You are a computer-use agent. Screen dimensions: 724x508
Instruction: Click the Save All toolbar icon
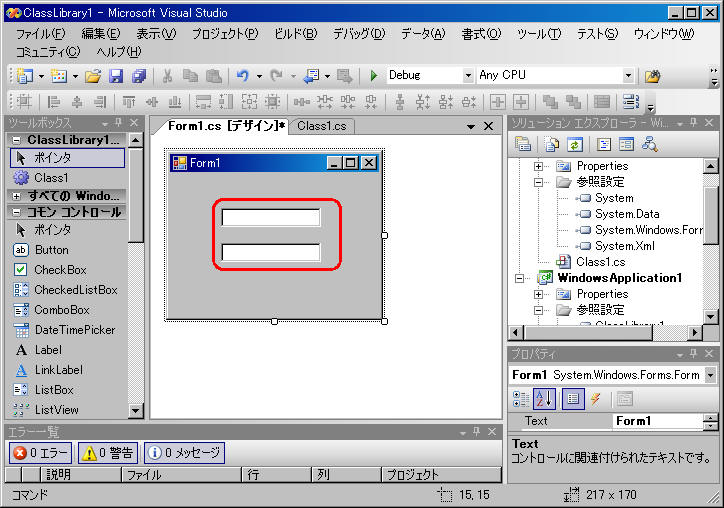tap(138, 76)
